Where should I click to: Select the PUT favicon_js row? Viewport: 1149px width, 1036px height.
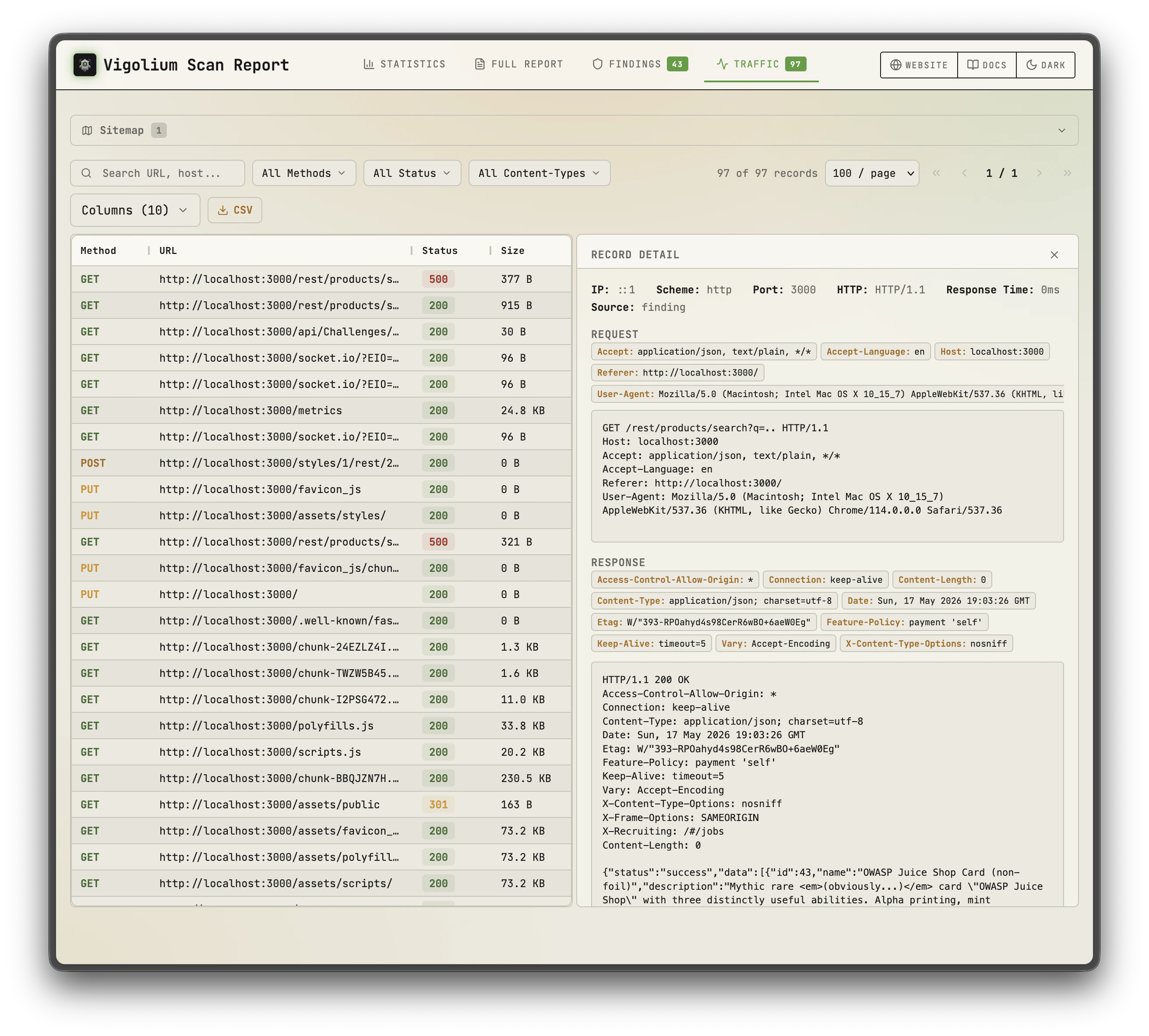pyautogui.click(x=321, y=489)
